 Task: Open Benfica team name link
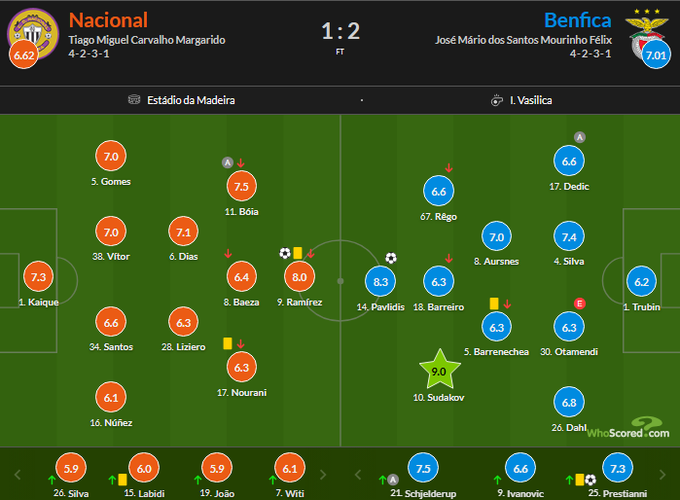pos(579,20)
